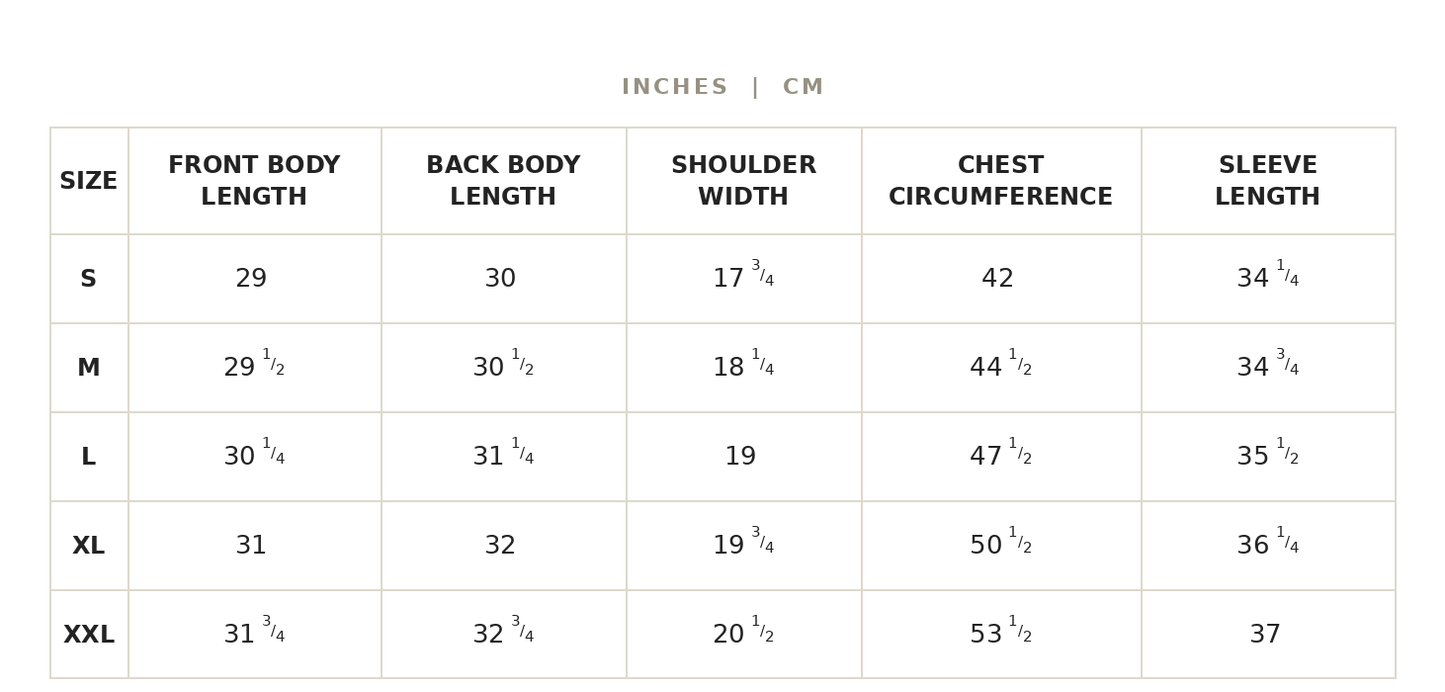Switch units to CM
The height and width of the screenshot is (692, 1445).
[x=803, y=88]
